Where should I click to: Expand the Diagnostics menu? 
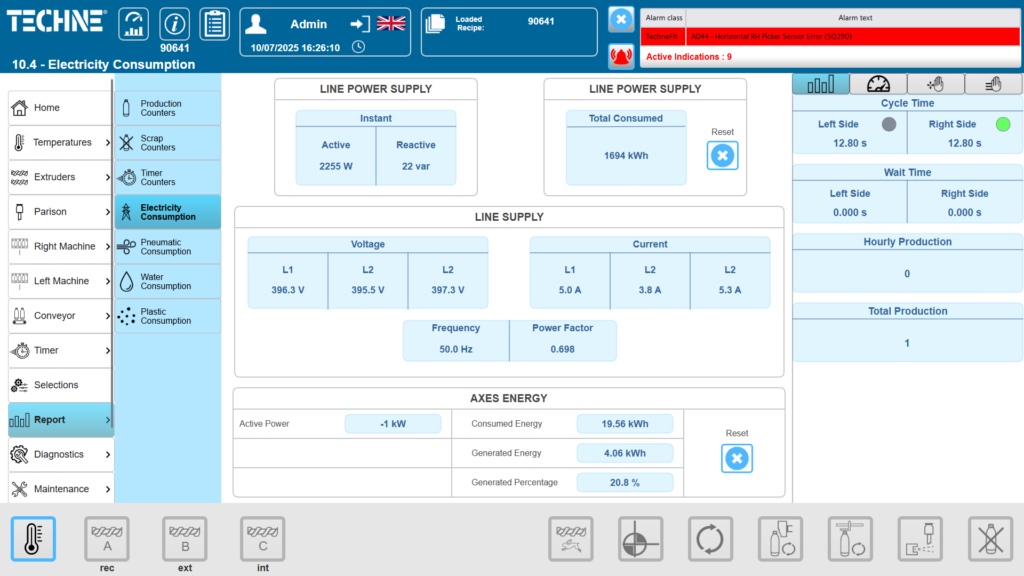60,454
